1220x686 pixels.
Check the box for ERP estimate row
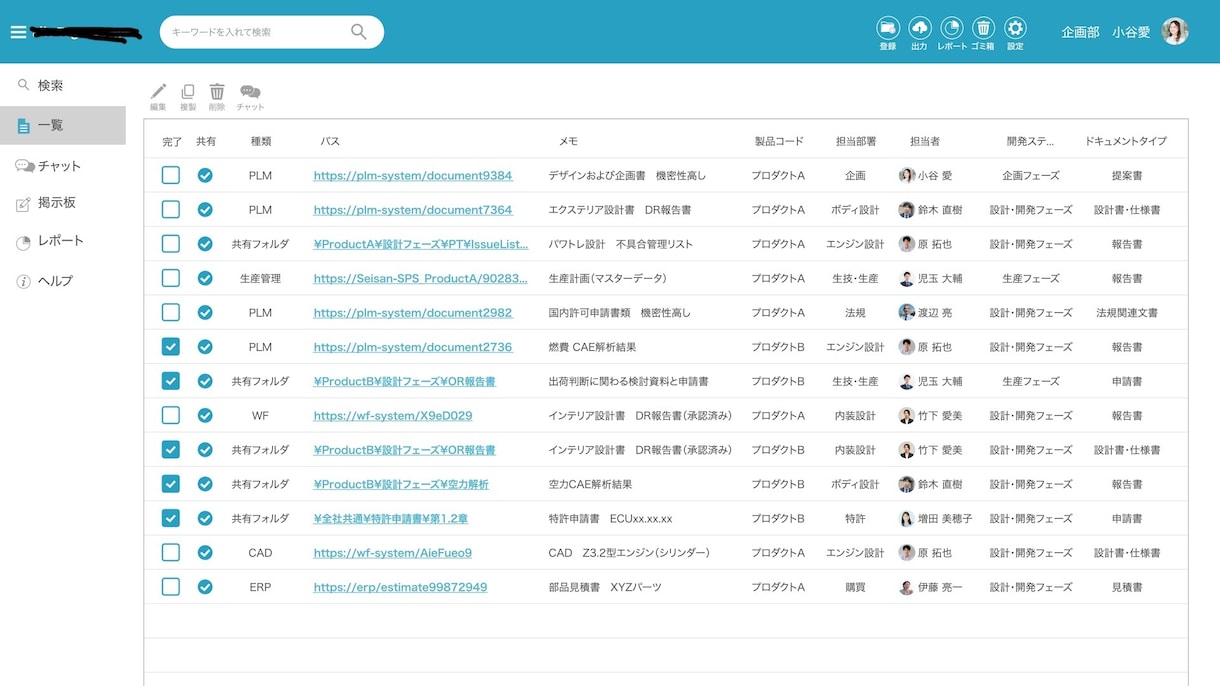171,587
